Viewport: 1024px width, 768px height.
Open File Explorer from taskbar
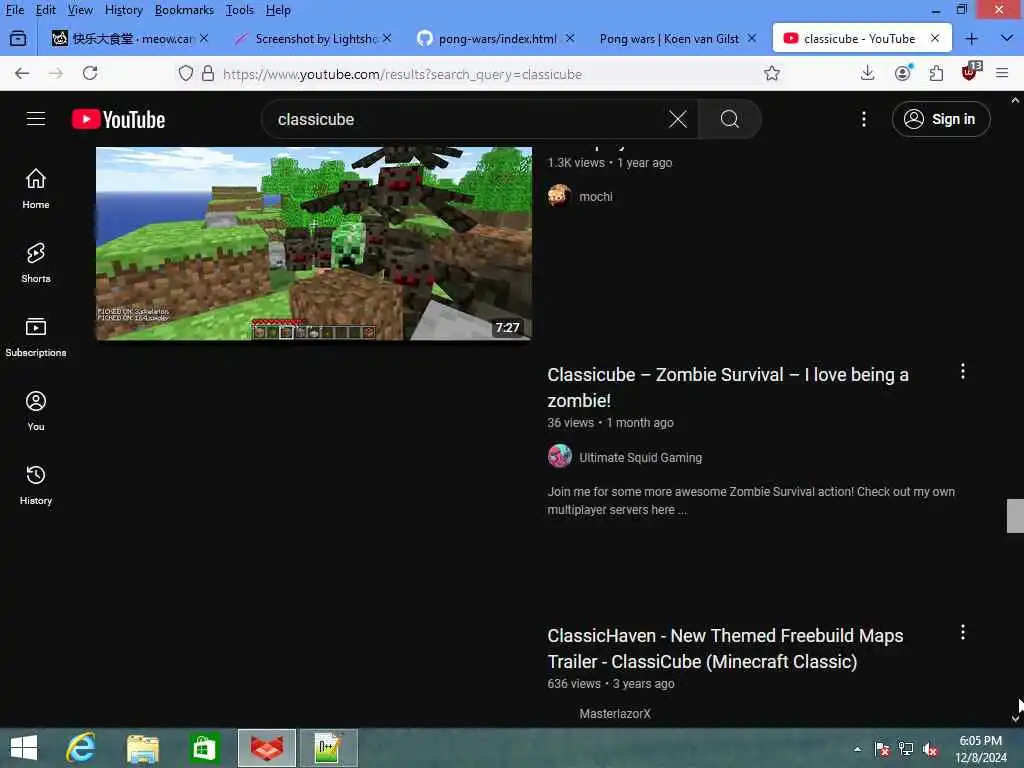point(142,748)
